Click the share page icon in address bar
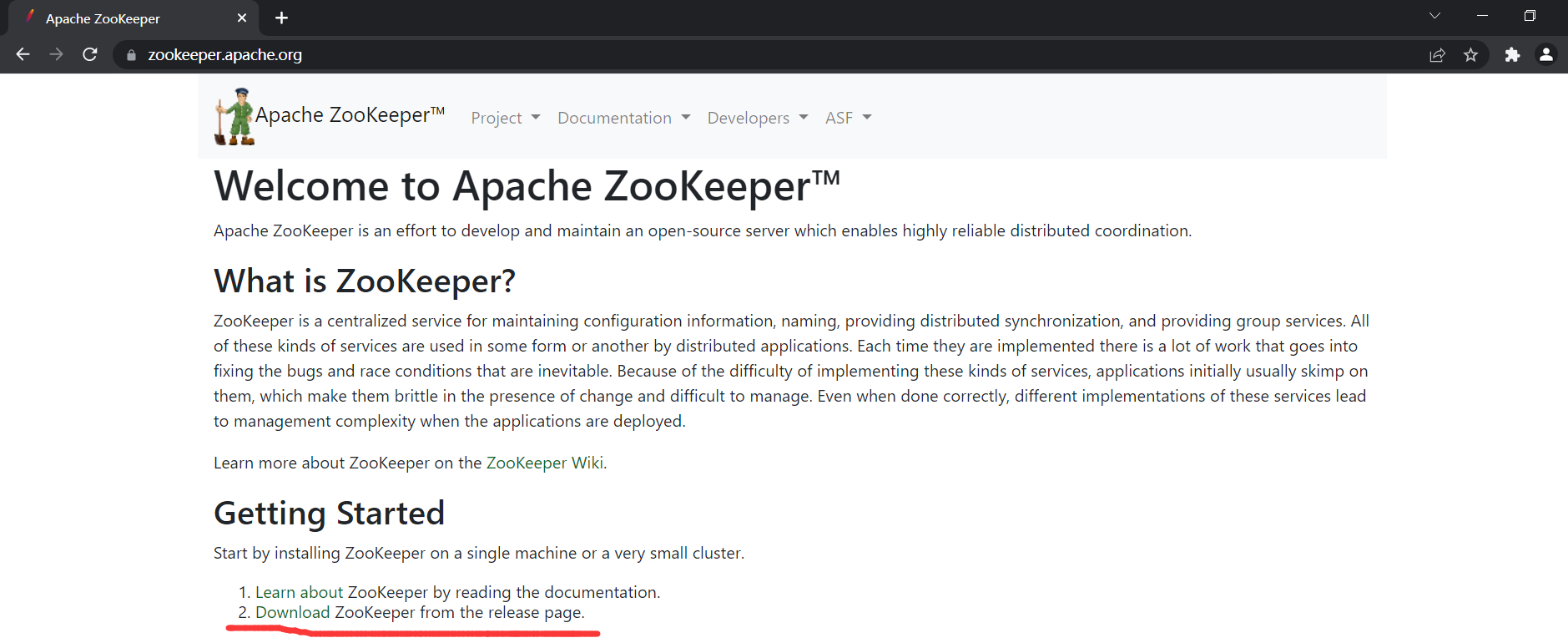The image size is (1568, 643). 1437,55
